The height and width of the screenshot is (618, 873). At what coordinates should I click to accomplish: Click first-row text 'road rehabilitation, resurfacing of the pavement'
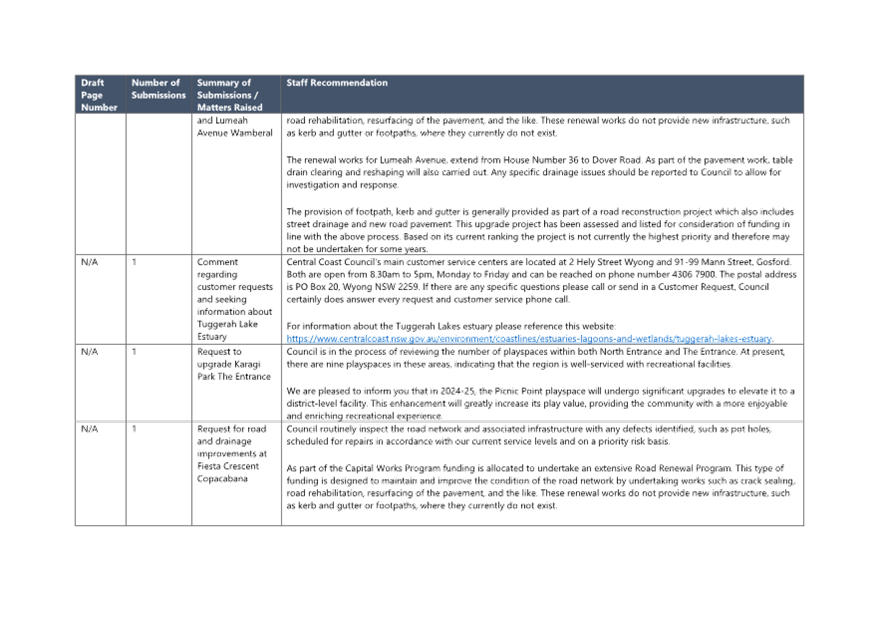point(538,126)
